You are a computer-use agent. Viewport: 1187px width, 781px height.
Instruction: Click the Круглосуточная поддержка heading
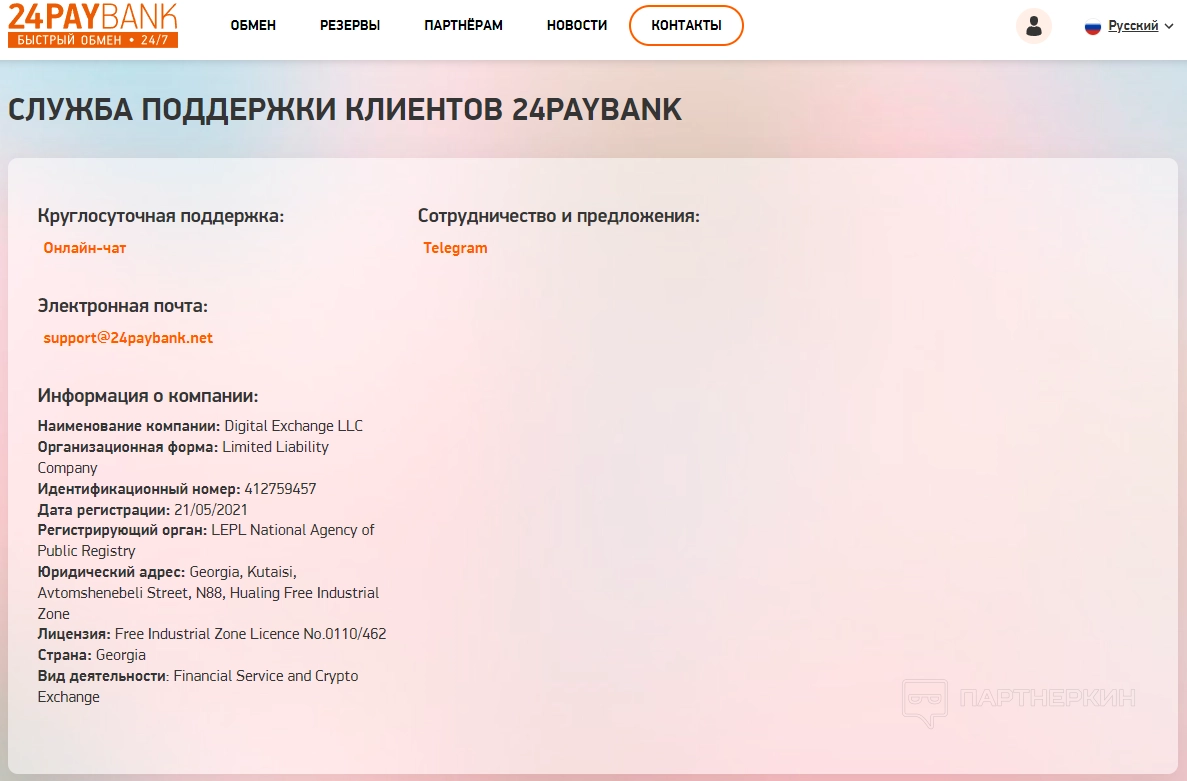coord(160,216)
